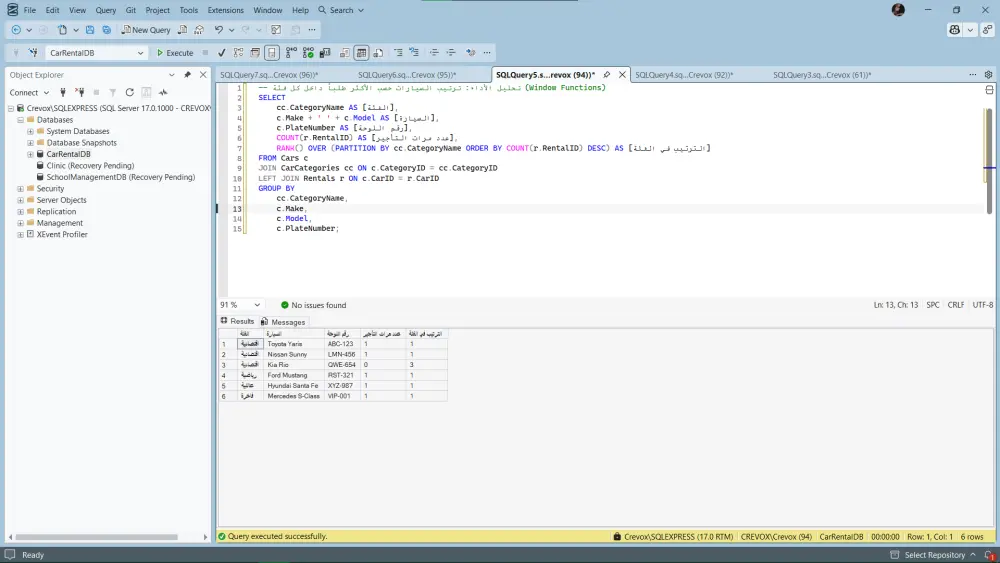Click the new file icon beside Save
The height and width of the screenshot is (563, 1000).
(x=62, y=30)
